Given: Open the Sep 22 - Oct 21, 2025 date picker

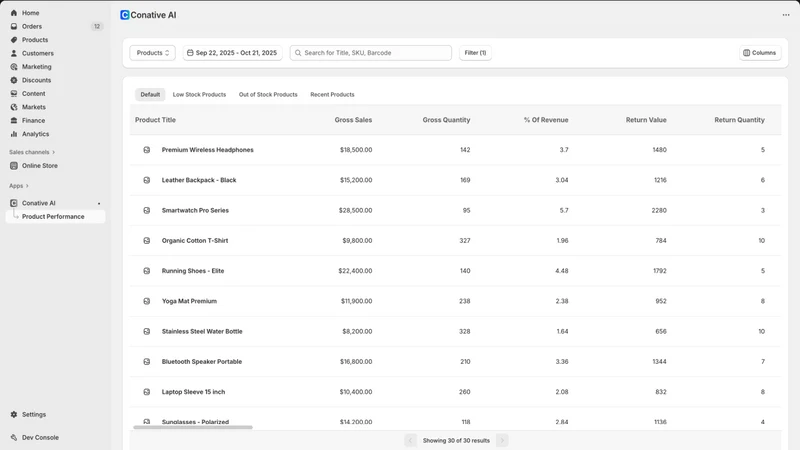Looking at the screenshot, I should click(233, 53).
